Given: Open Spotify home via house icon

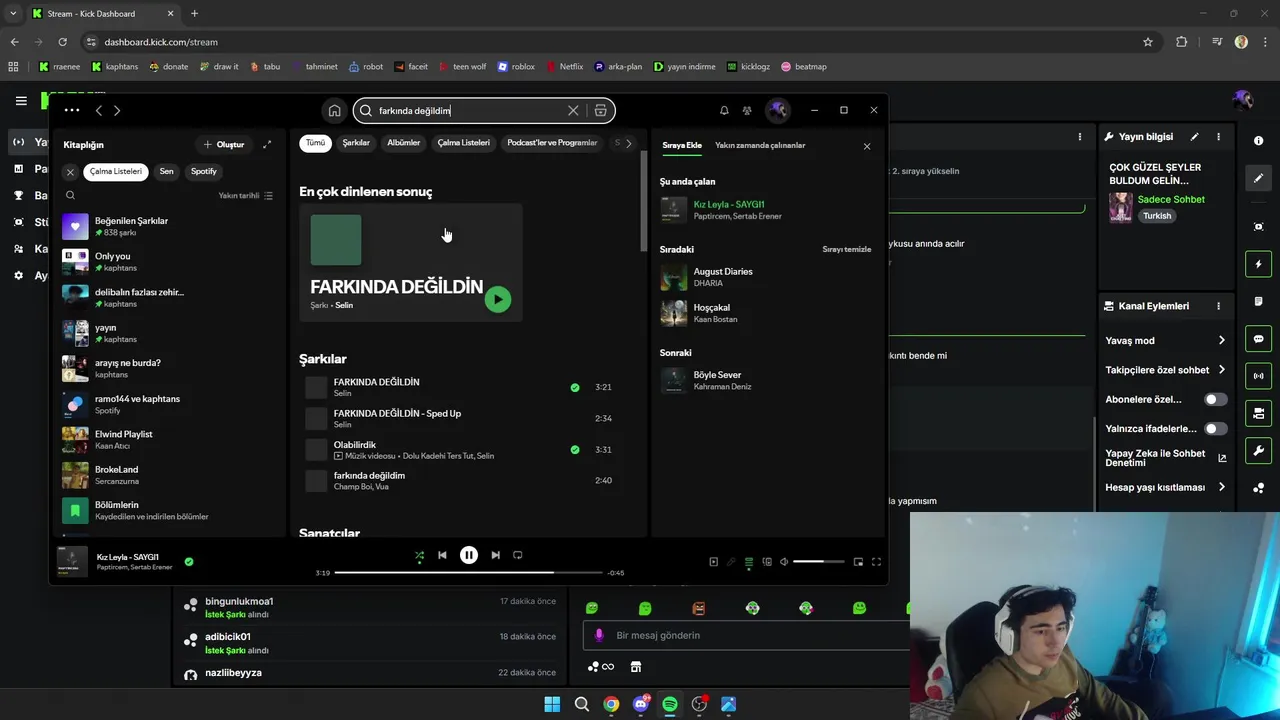Looking at the screenshot, I should coord(335,111).
